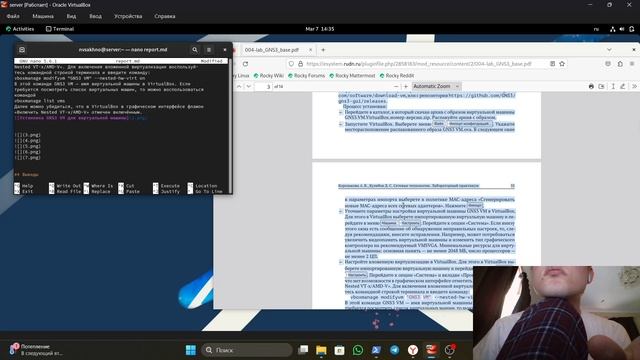The image size is (640, 360).
Task: Click the terminal search magnifier icon
Action: [x=195, y=50]
